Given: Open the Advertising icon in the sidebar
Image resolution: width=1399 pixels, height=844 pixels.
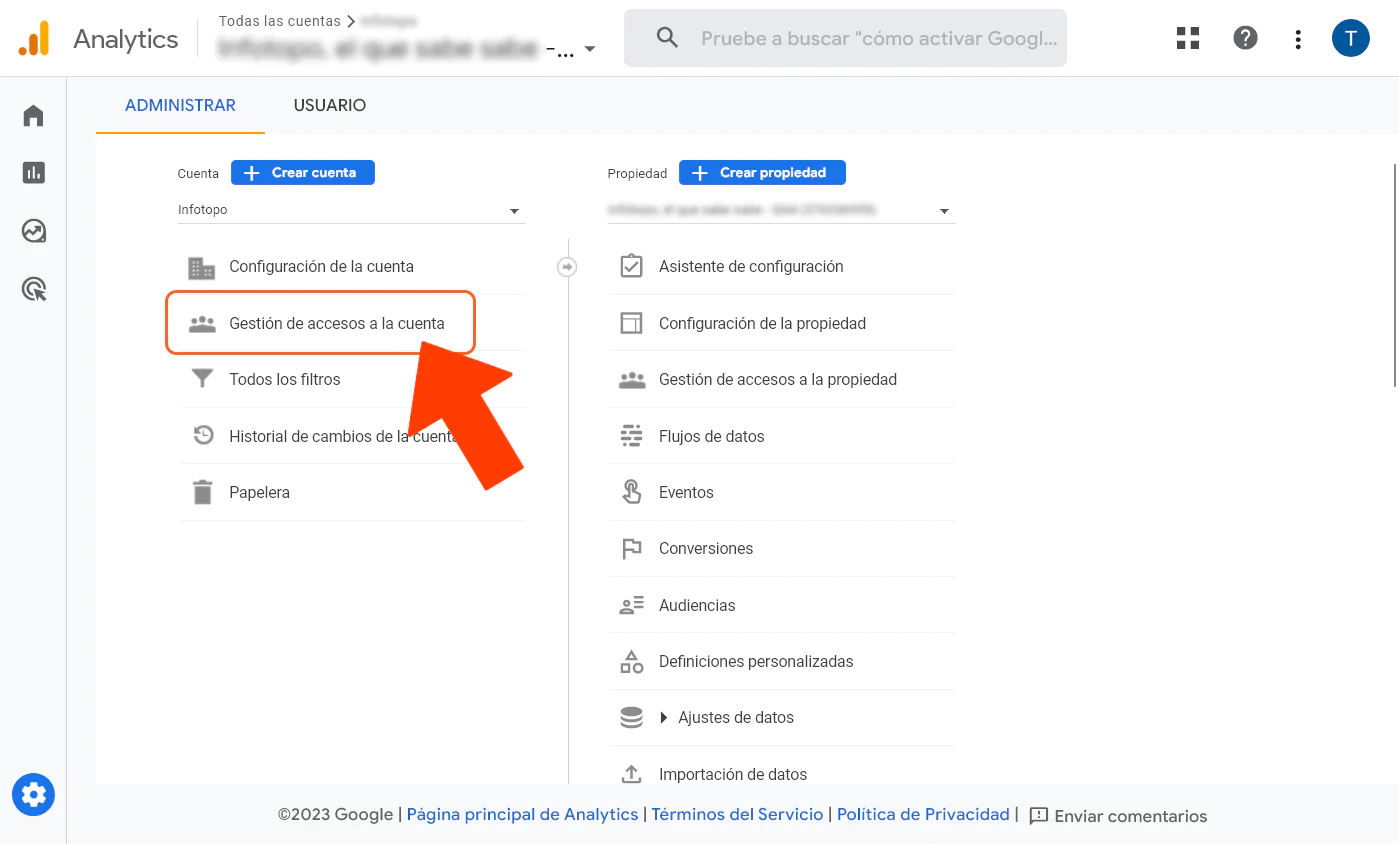Looking at the screenshot, I should pos(33,288).
